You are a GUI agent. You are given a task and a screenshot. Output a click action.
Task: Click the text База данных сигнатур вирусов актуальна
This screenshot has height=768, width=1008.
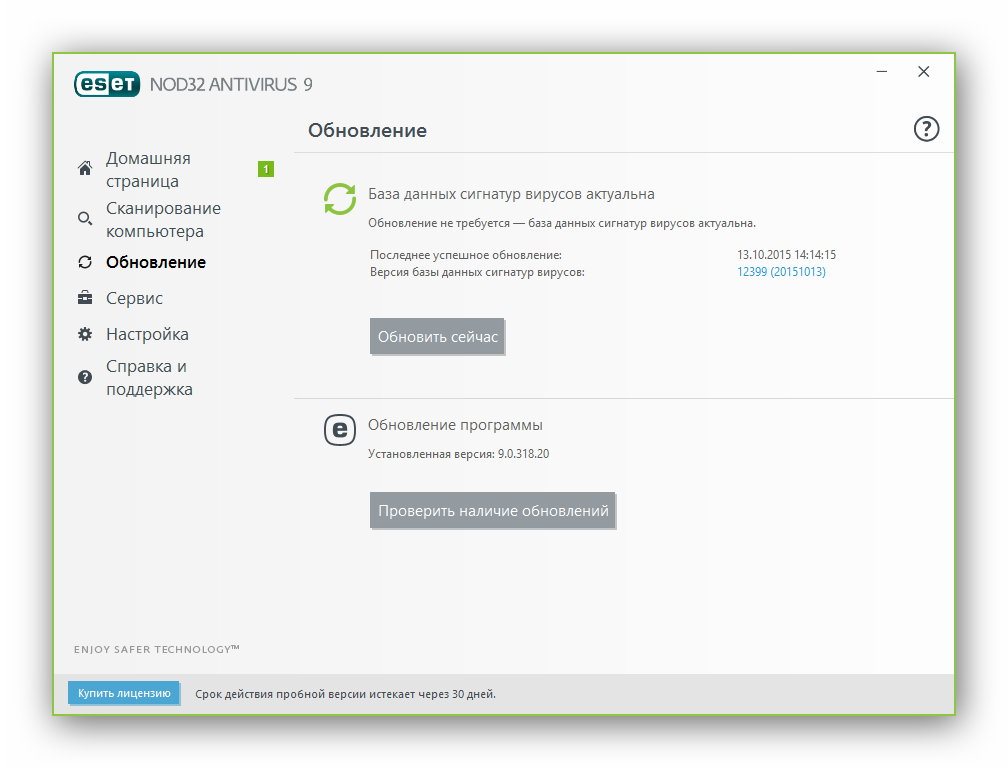coord(511,194)
